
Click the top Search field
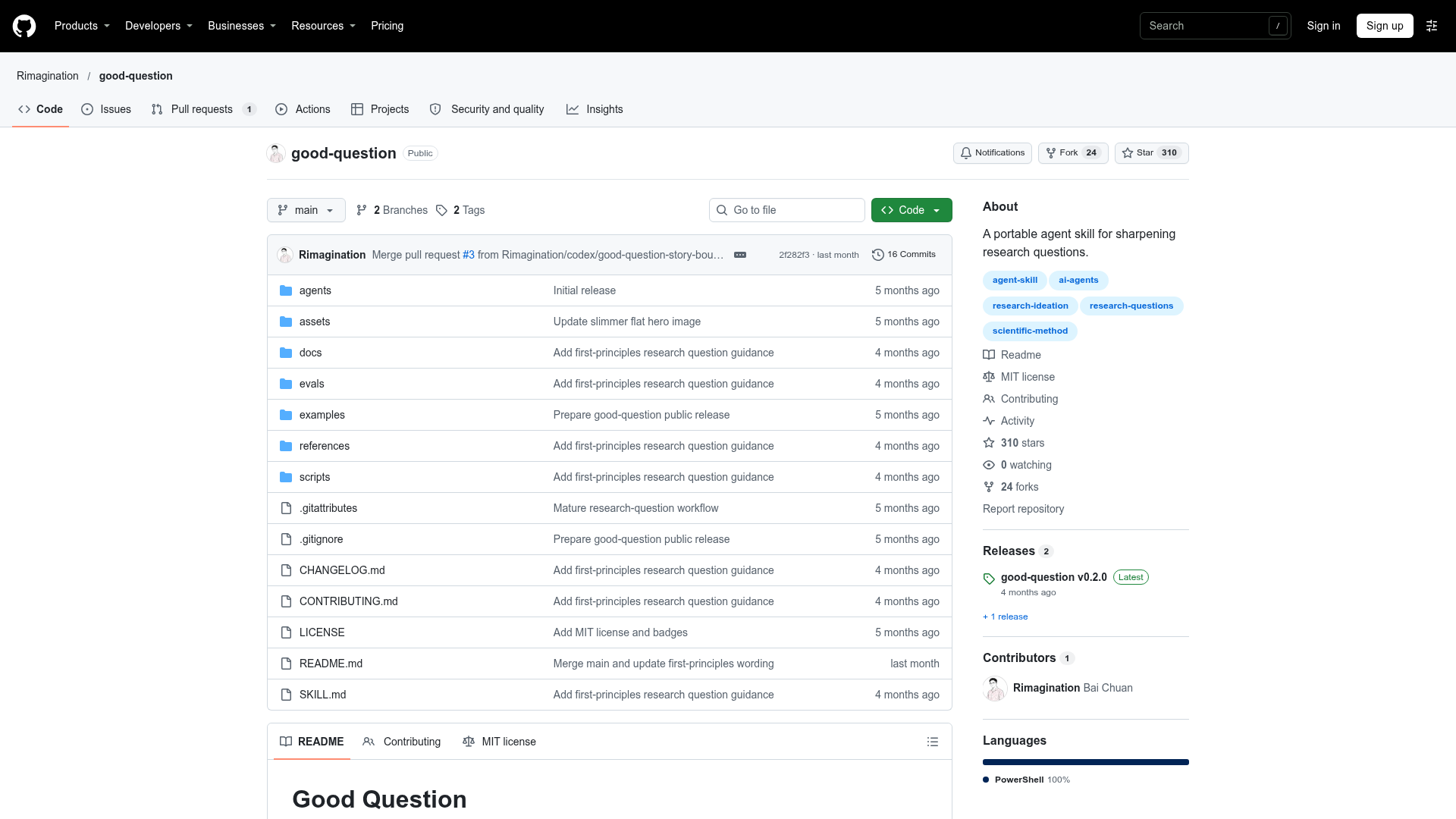tap(1216, 26)
